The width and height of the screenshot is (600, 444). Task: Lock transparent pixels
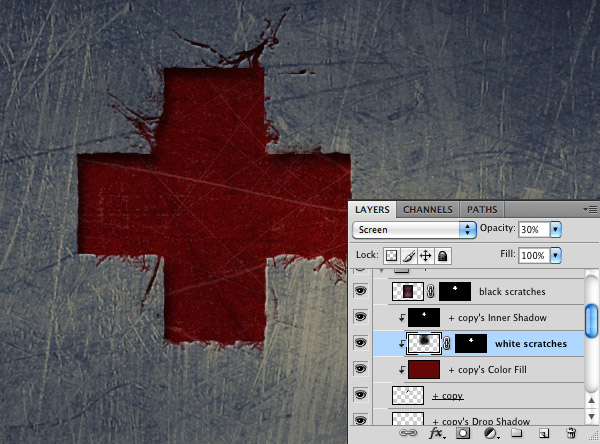[x=391, y=256]
